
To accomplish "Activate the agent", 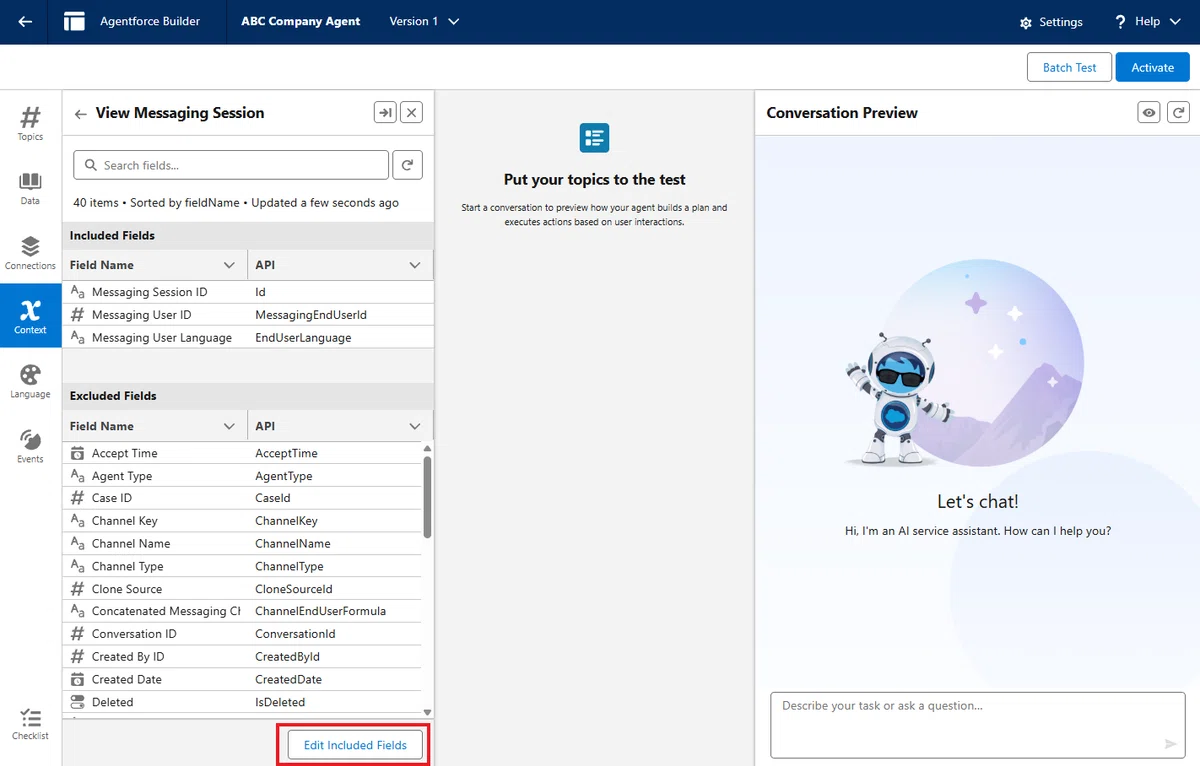I will [1152, 67].
